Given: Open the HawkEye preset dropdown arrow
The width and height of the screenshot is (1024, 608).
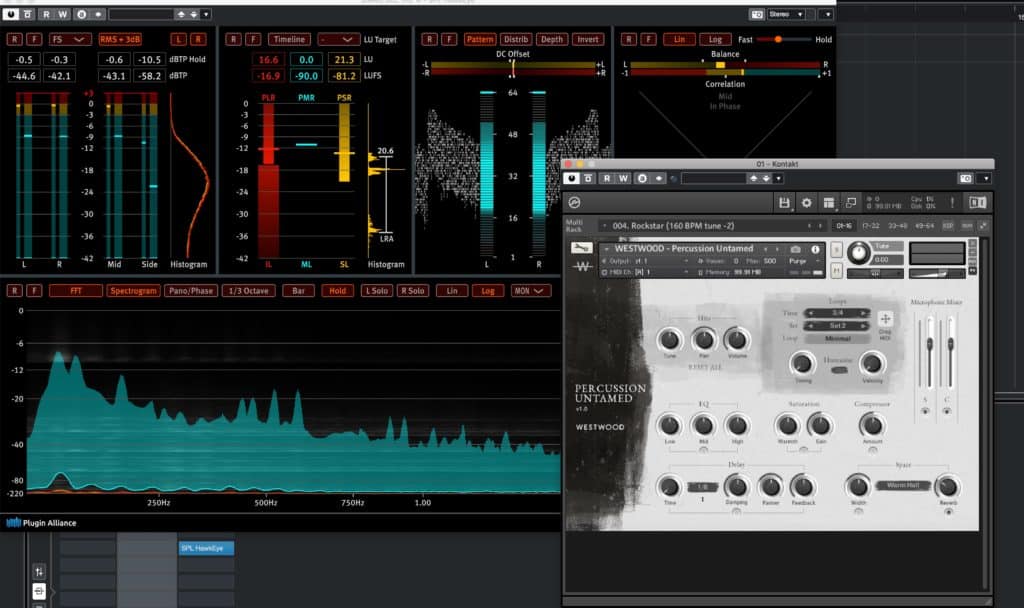Looking at the screenshot, I should (206, 14).
